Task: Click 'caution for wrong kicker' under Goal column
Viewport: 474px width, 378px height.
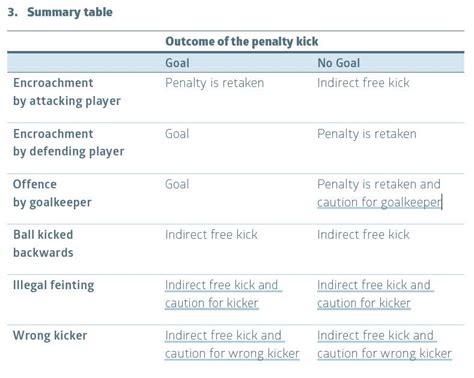Action: [232, 354]
